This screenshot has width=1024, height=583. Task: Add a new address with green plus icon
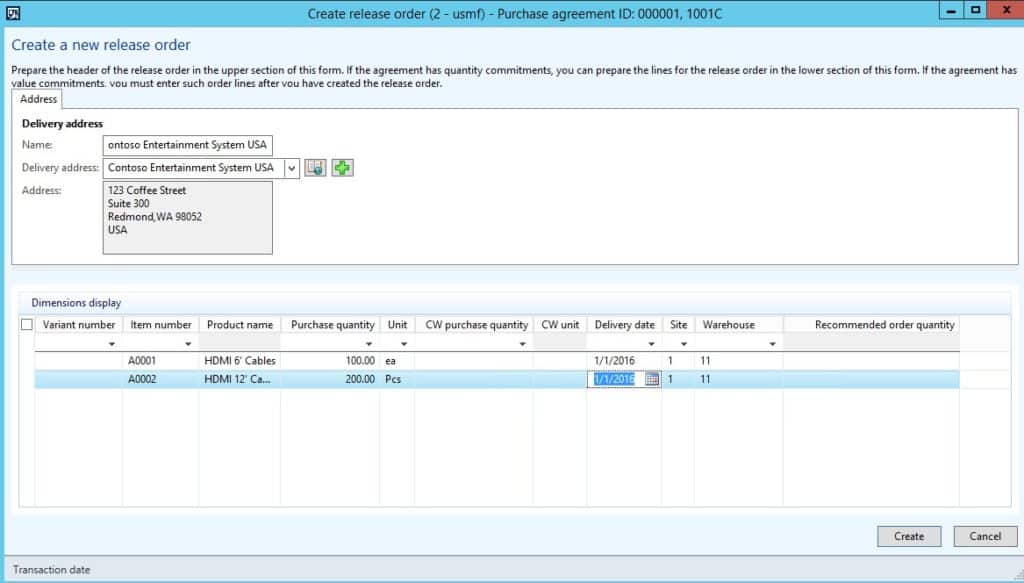[x=342, y=168]
